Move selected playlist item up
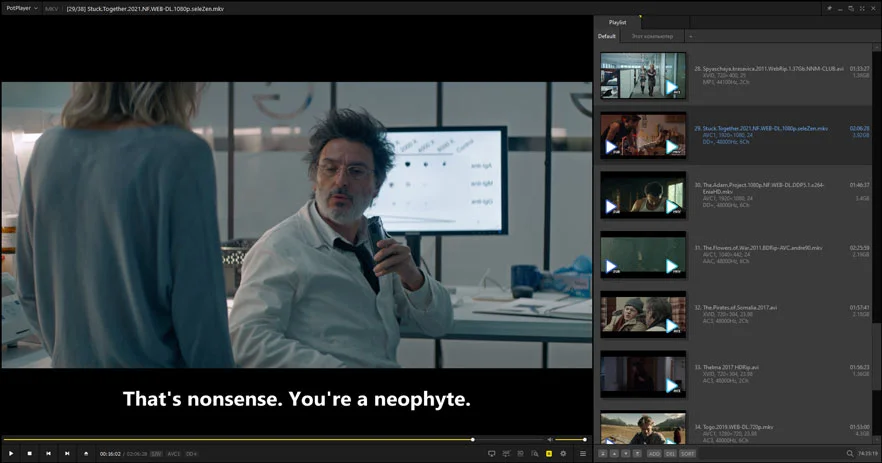The height and width of the screenshot is (463, 882). click(x=614, y=453)
